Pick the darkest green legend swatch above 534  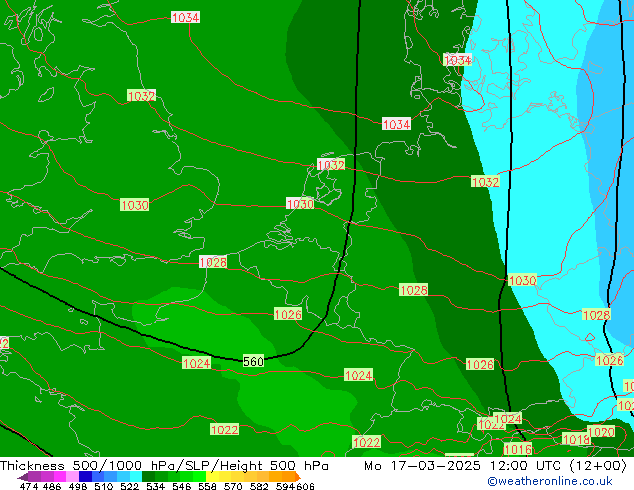pos(148,477)
